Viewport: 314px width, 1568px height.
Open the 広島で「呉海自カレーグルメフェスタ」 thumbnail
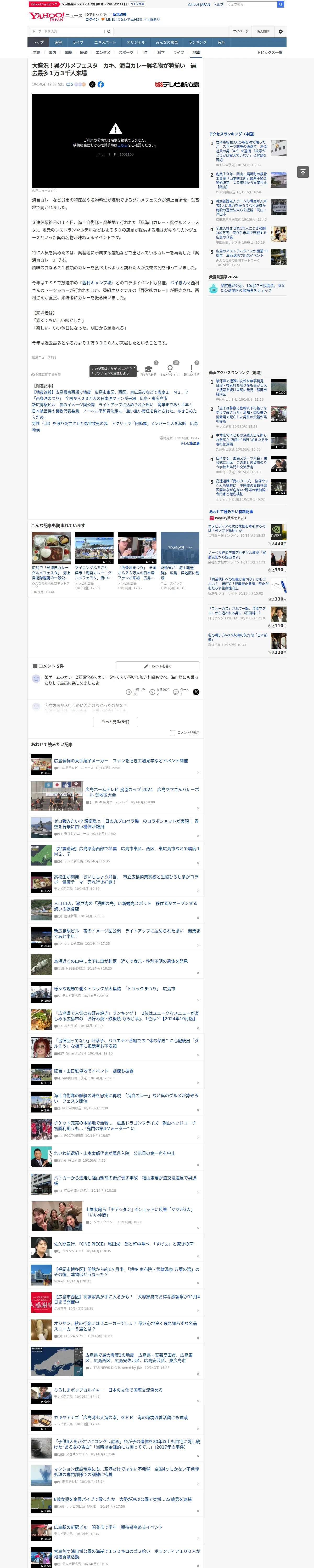(x=51, y=548)
